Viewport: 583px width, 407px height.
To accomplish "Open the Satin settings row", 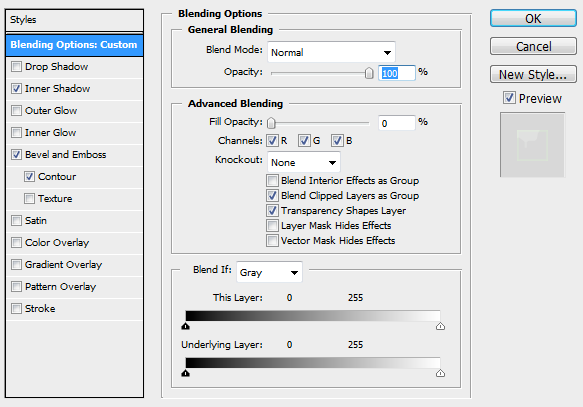I will click(x=74, y=220).
